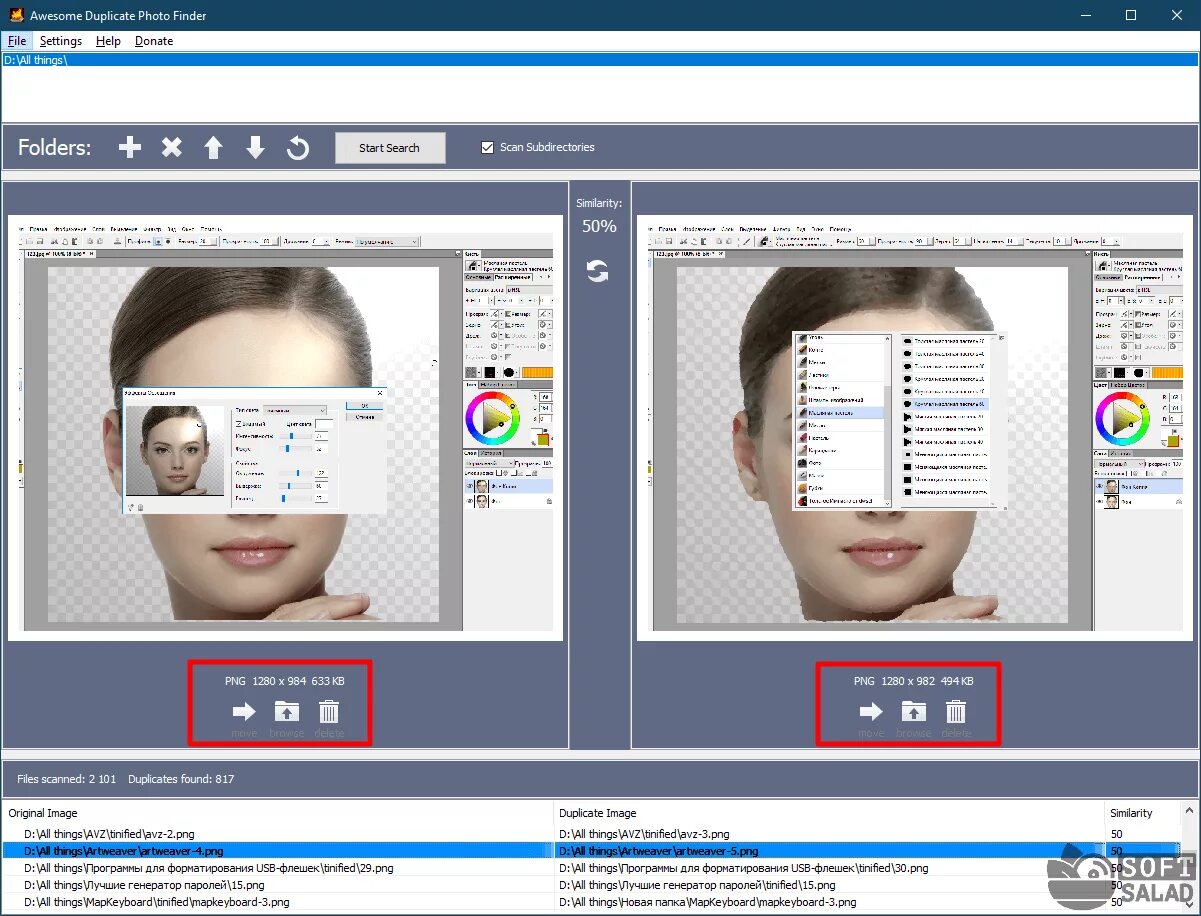Click the Новая папка\MapKeyboard duplicate image cell
The height and width of the screenshot is (916, 1201).
[x=829, y=902]
